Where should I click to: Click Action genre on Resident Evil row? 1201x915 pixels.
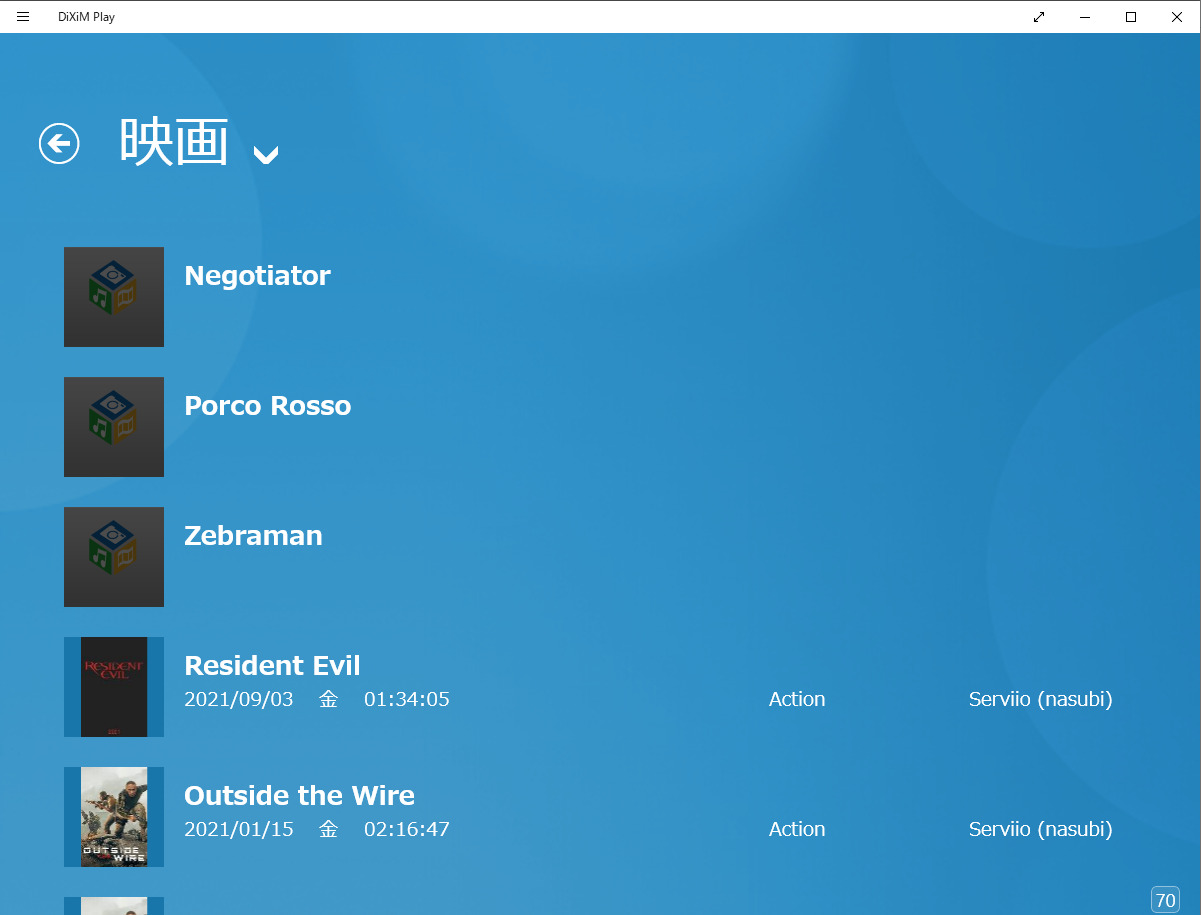[x=797, y=699]
